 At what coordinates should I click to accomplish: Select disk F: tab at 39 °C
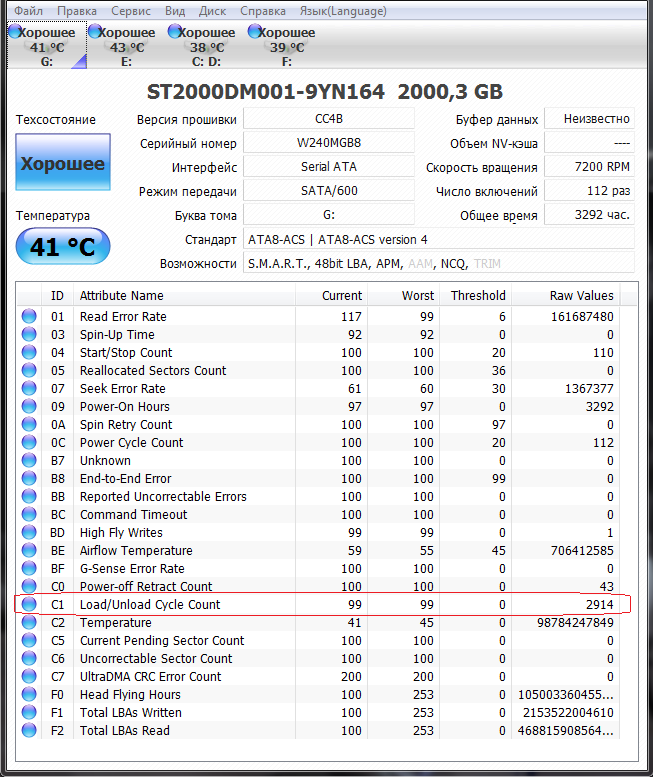coord(286,46)
